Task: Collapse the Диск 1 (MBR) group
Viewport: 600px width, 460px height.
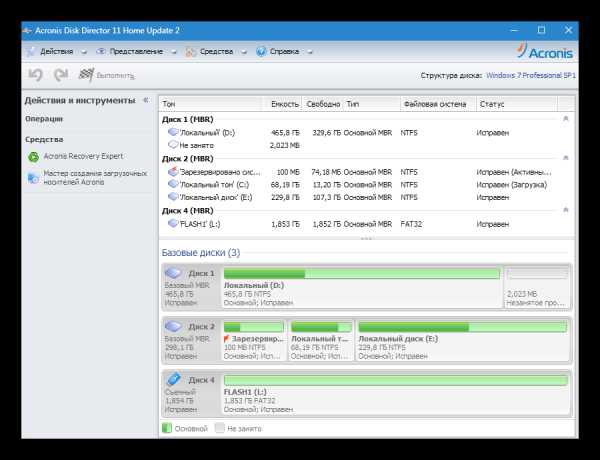Action: click(566, 119)
